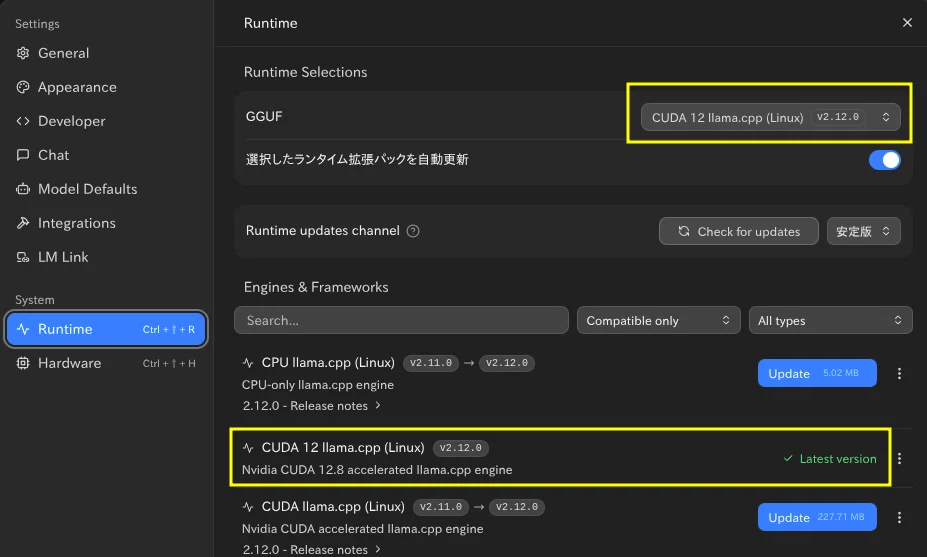This screenshot has height=557, width=927.
Task: Click CUDA llama.cpp v2.12.0 target badge
Action: coord(517,507)
